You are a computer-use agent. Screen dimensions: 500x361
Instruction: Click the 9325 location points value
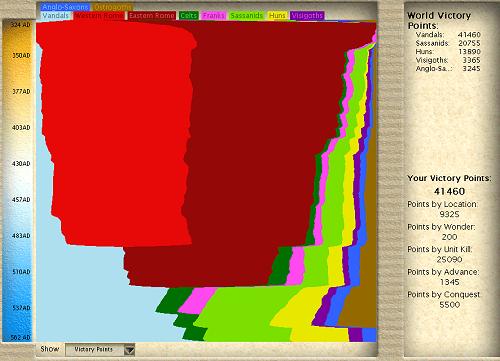[449, 214]
